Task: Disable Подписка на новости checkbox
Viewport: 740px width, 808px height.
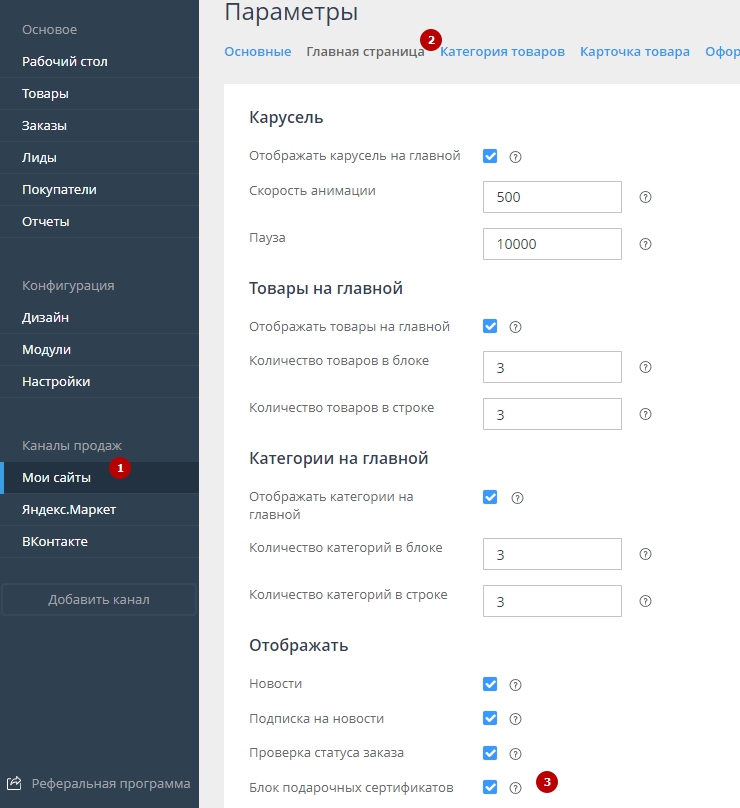Action: pos(490,718)
